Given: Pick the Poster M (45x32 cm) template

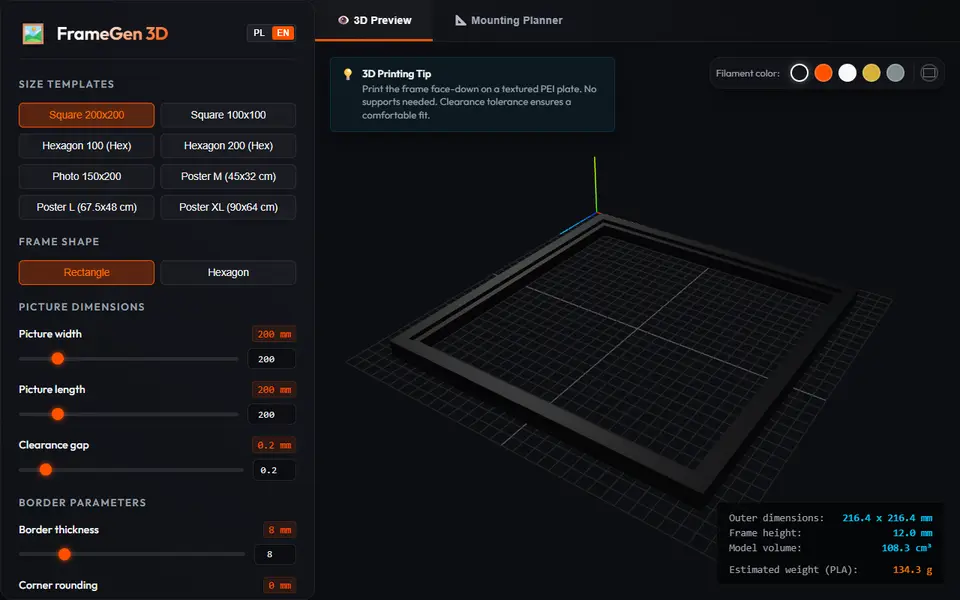Looking at the screenshot, I should [228, 176].
